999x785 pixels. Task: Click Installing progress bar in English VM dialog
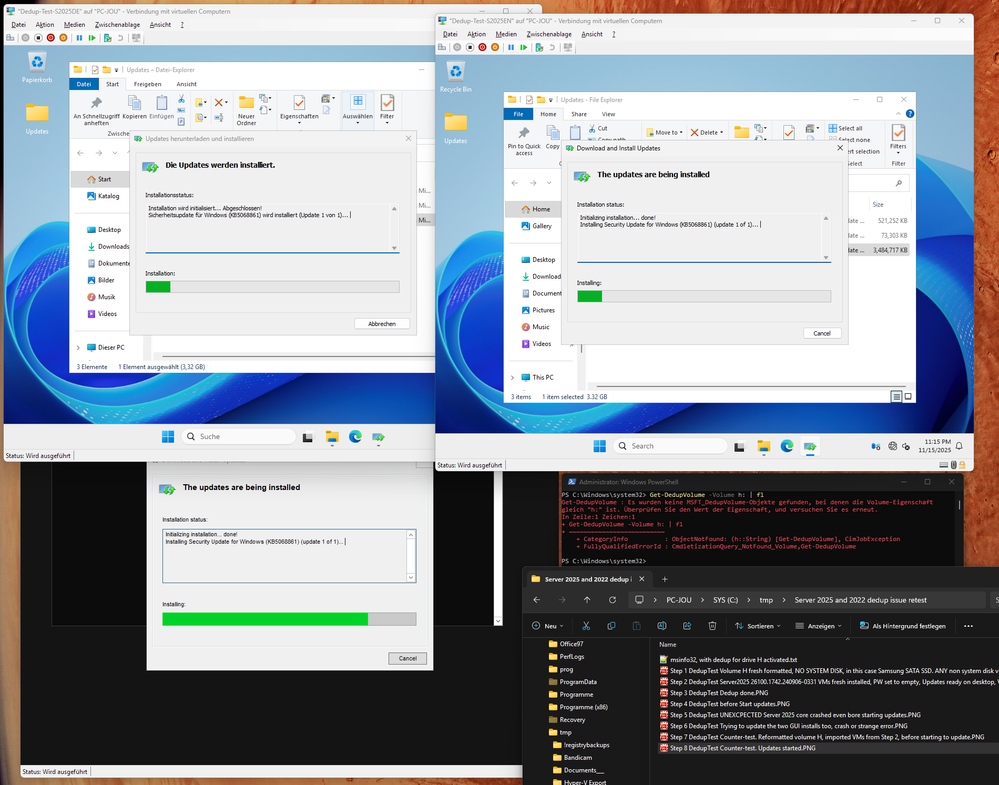pyautogui.click(x=704, y=296)
